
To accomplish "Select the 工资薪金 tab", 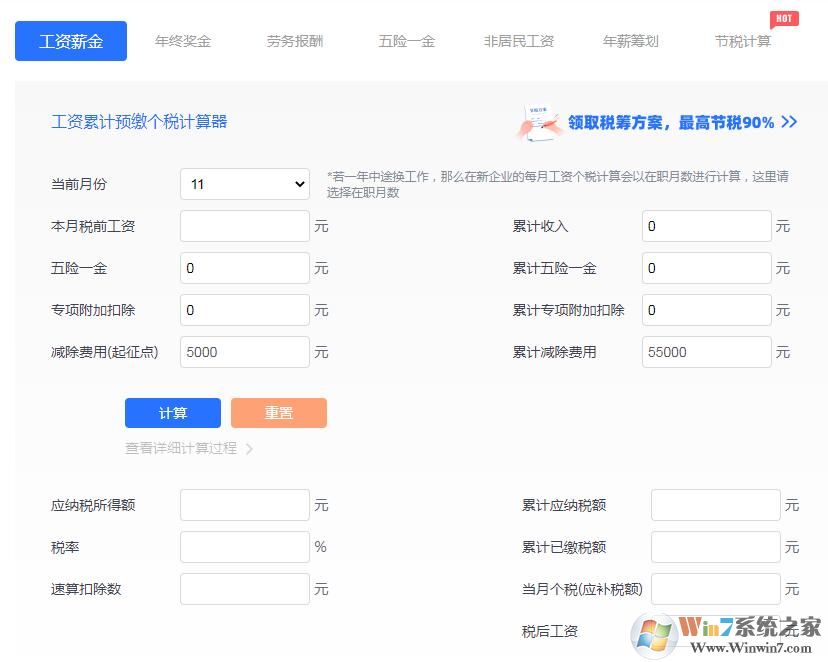I will tap(70, 41).
